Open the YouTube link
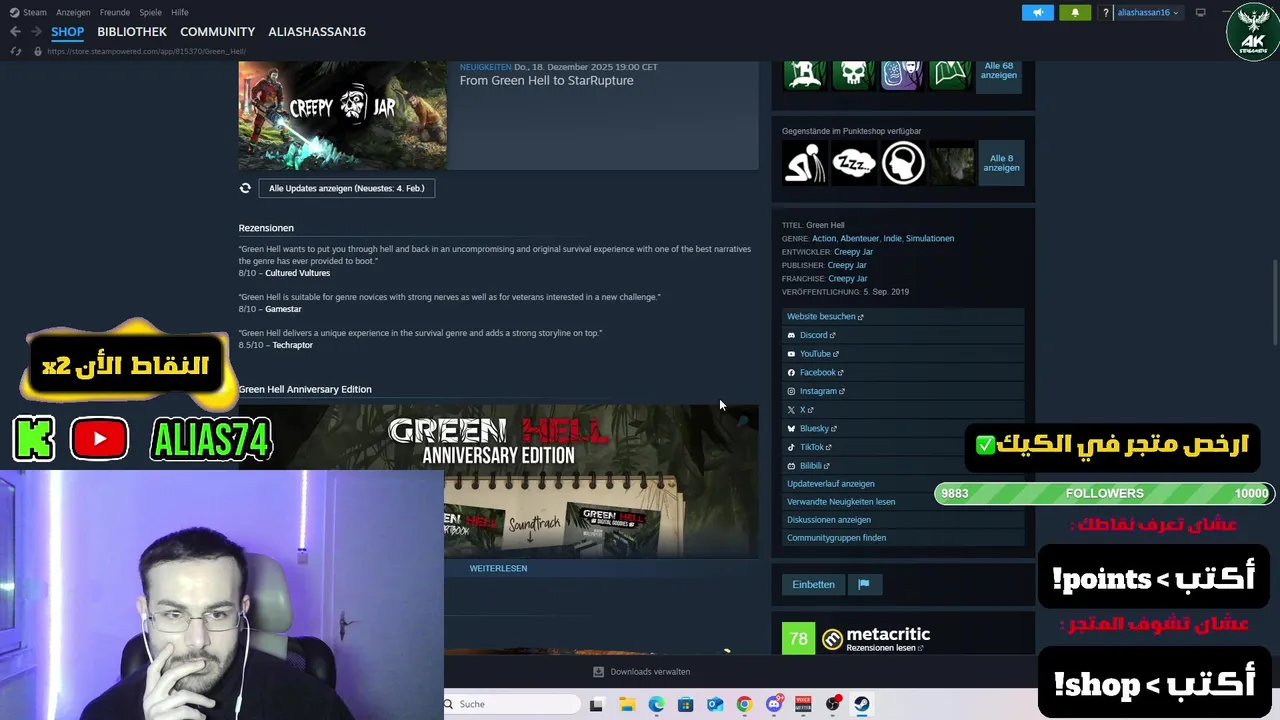 coord(819,354)
